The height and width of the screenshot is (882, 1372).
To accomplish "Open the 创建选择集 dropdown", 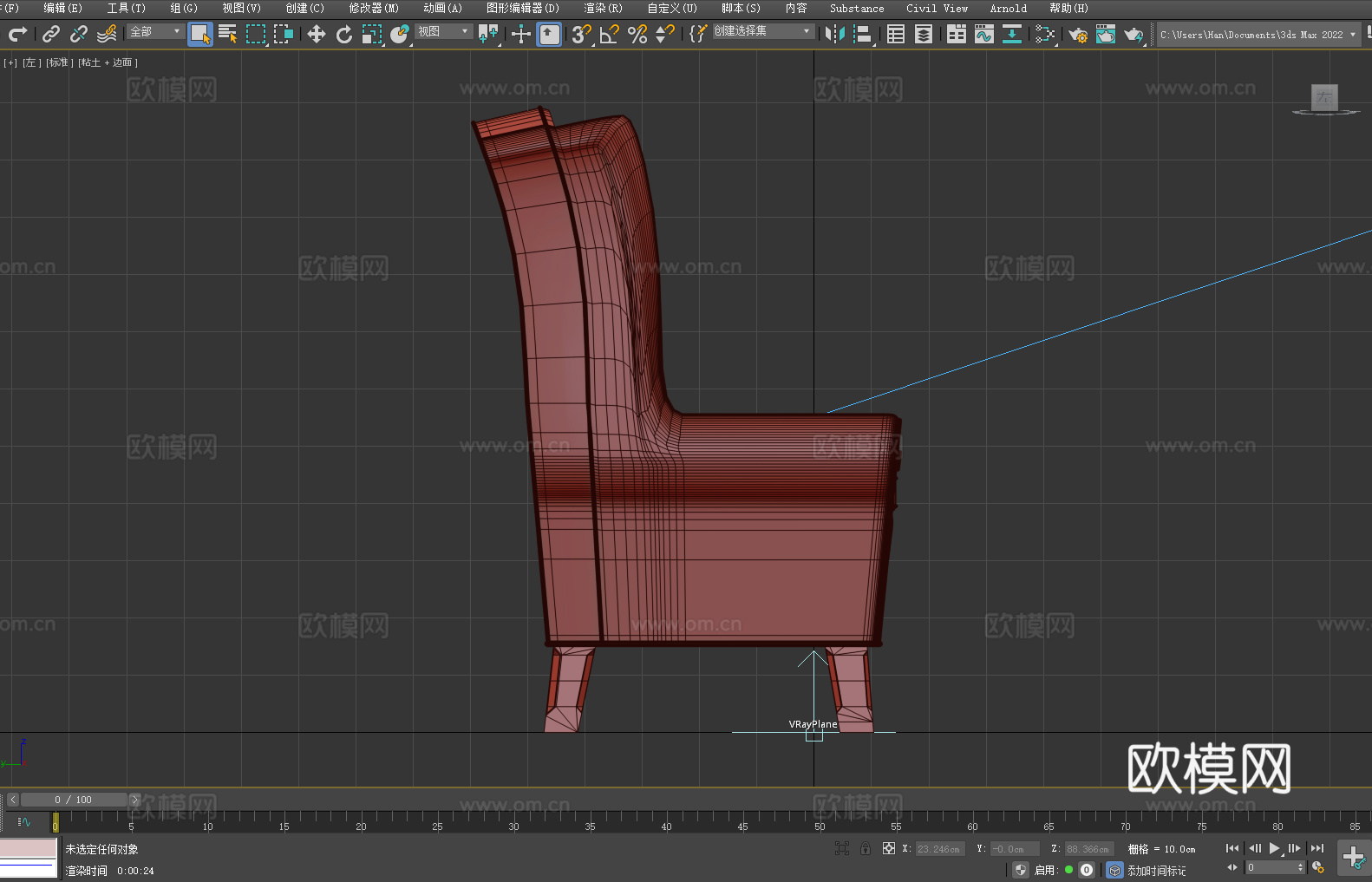I will coord(763,31).
